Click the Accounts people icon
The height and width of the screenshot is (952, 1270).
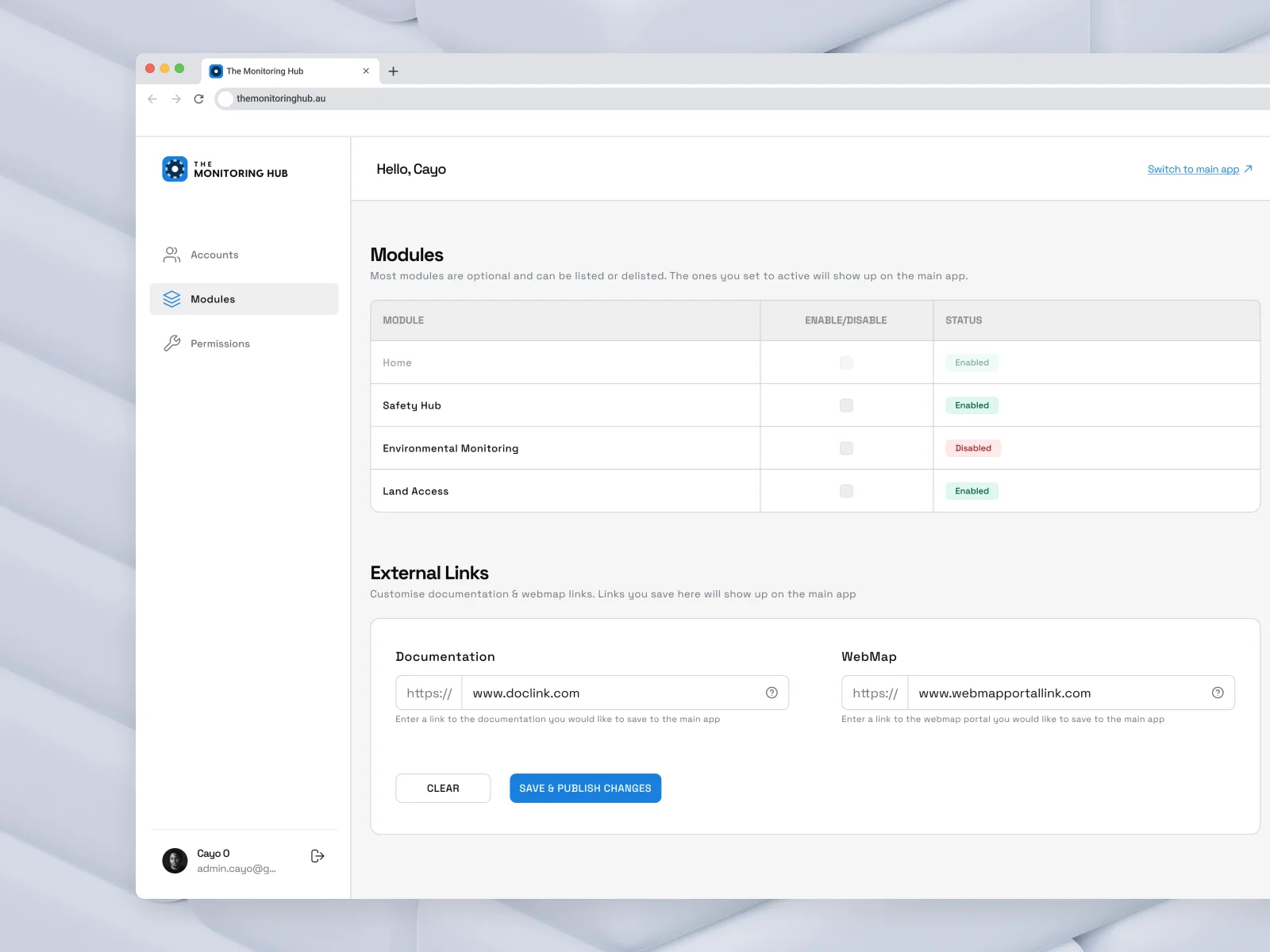coord(171,255)
